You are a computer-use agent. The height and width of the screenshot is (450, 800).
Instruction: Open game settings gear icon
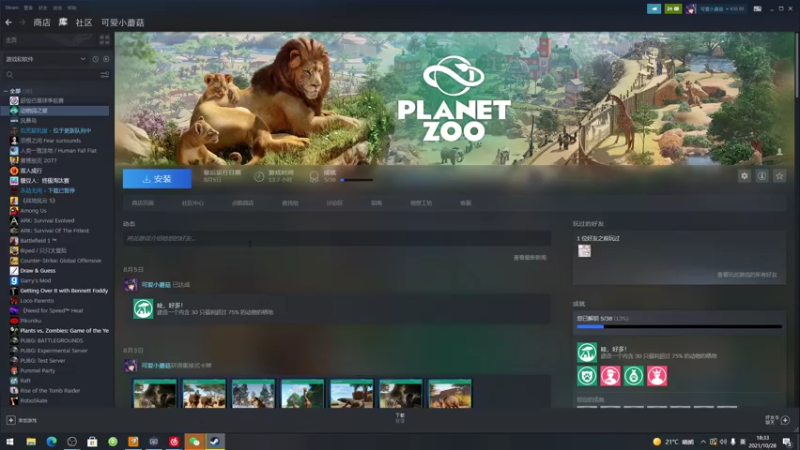pyautogui.click(x=744, y=176)
